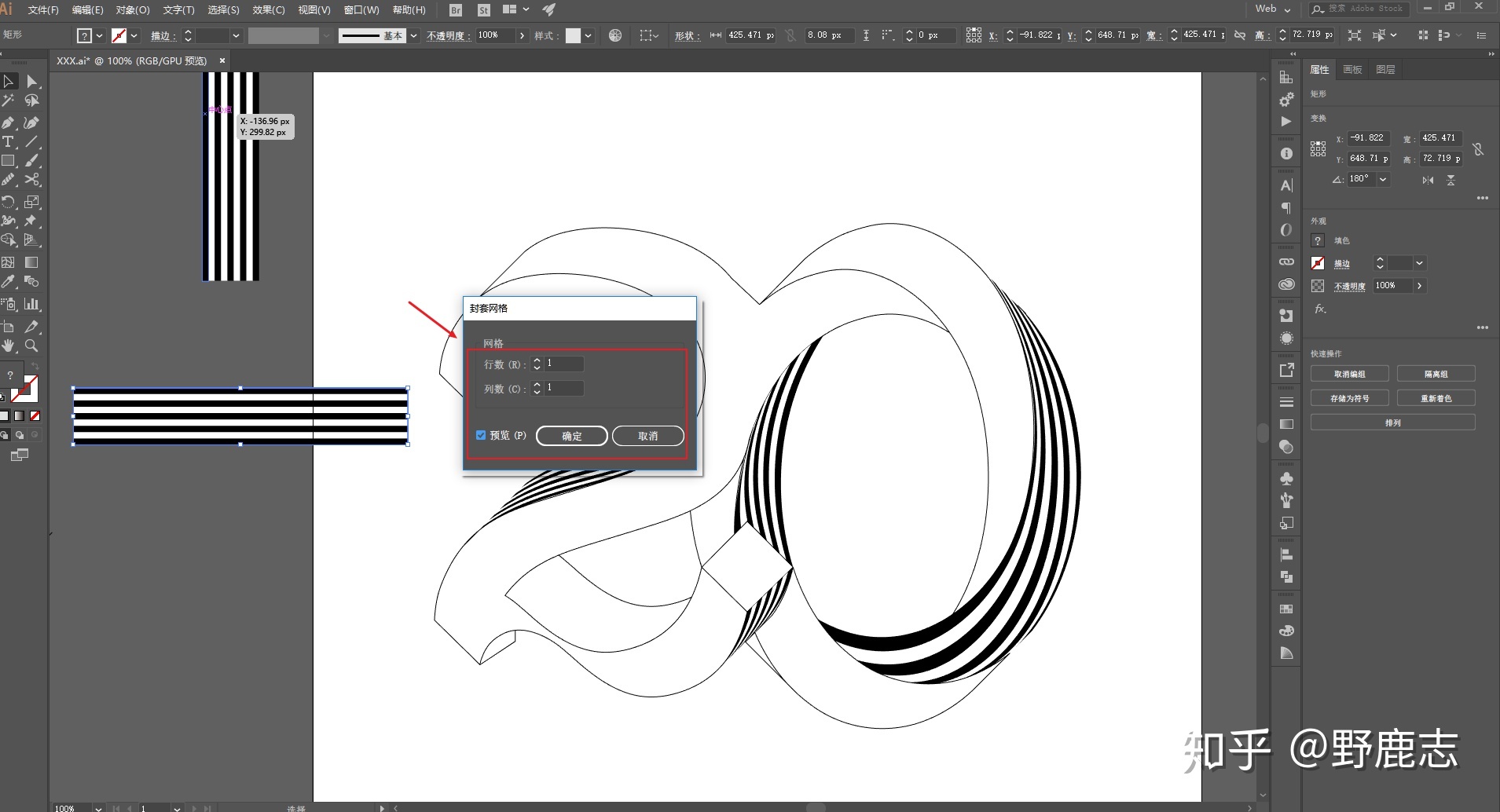Viewport: 1500px width, 812px height.
Task: Increase 行数 value with stepper
Action: click(537, 360)
